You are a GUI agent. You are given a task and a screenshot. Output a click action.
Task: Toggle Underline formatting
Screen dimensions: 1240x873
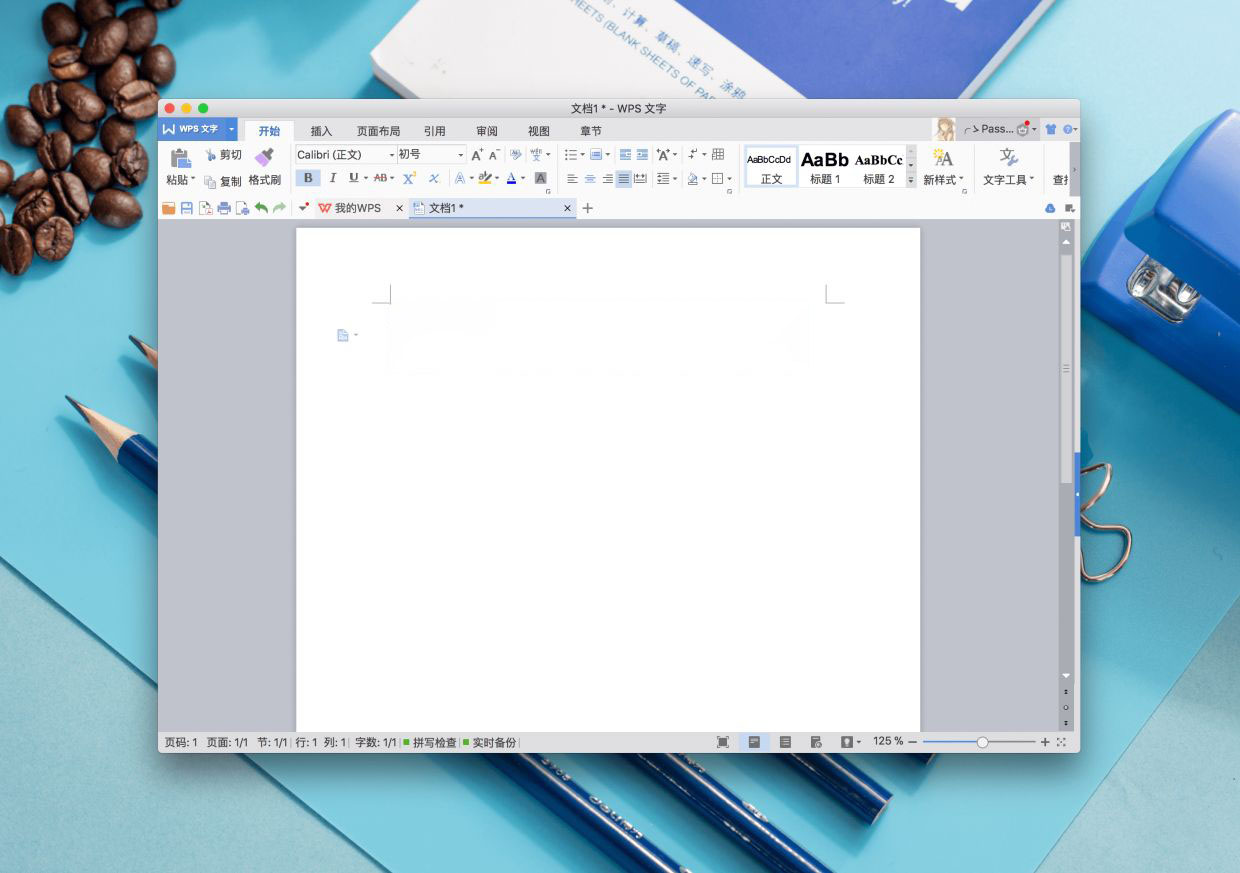[x=353, y=178]
